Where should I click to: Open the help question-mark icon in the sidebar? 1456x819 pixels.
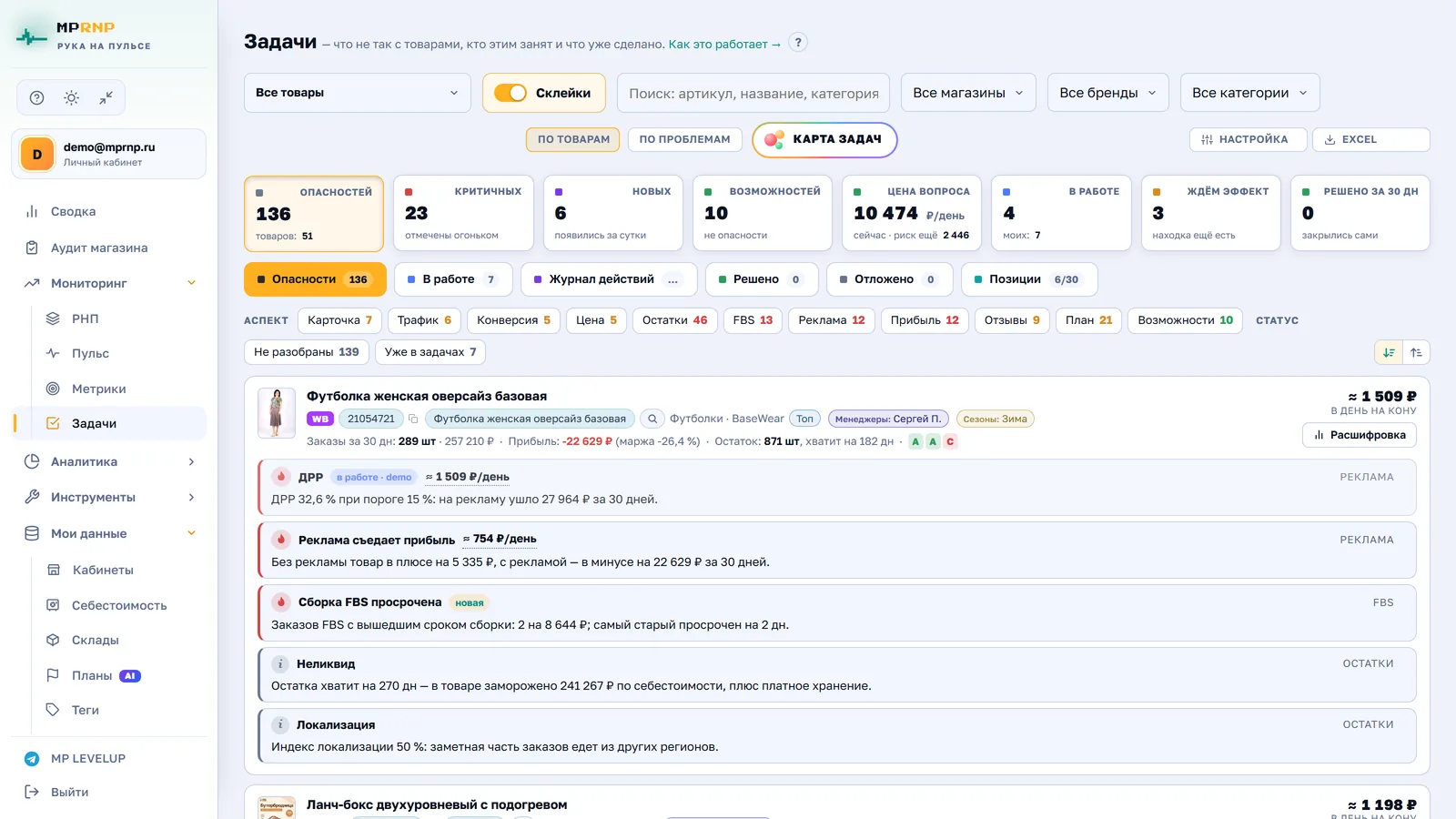coord(36,97)
